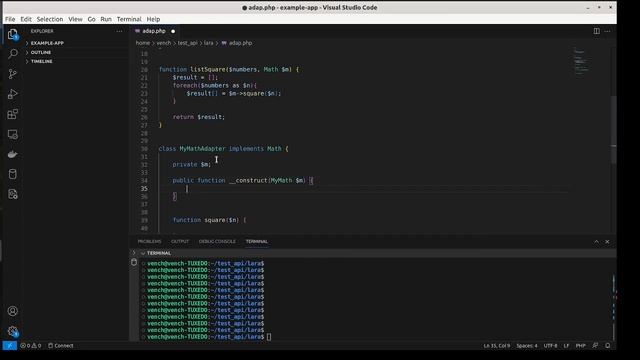Open errors and warnings count in status bar

coord(31,346)
